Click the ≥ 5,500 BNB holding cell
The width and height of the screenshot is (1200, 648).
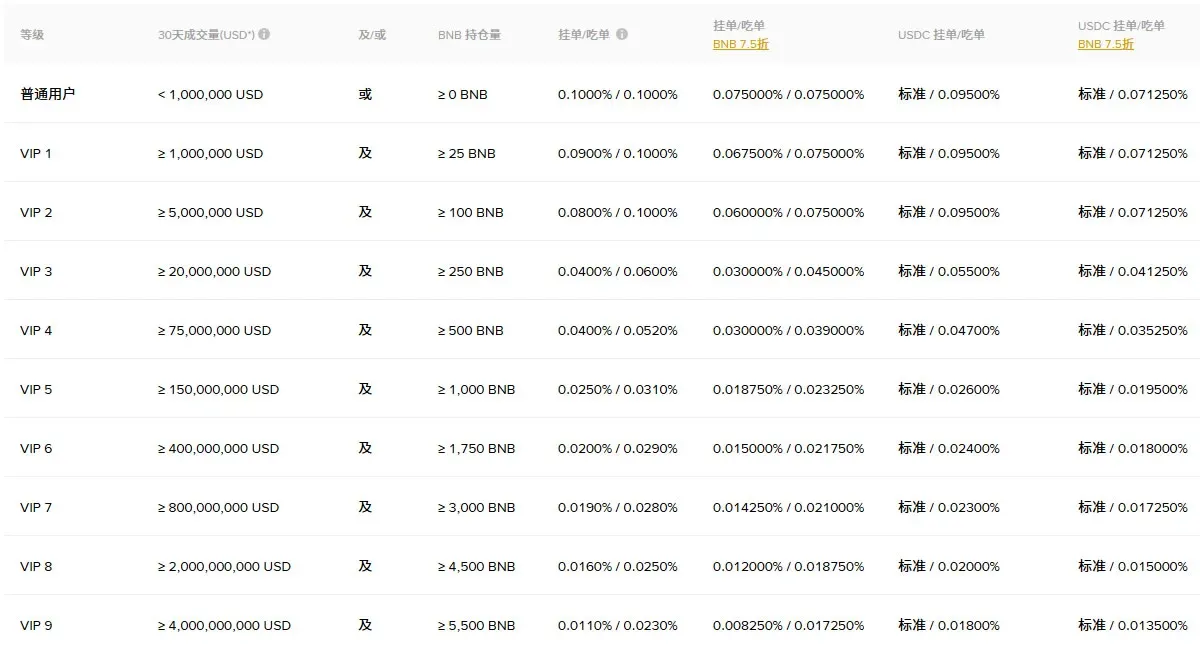pyautogui.click(x=477, y=625)
